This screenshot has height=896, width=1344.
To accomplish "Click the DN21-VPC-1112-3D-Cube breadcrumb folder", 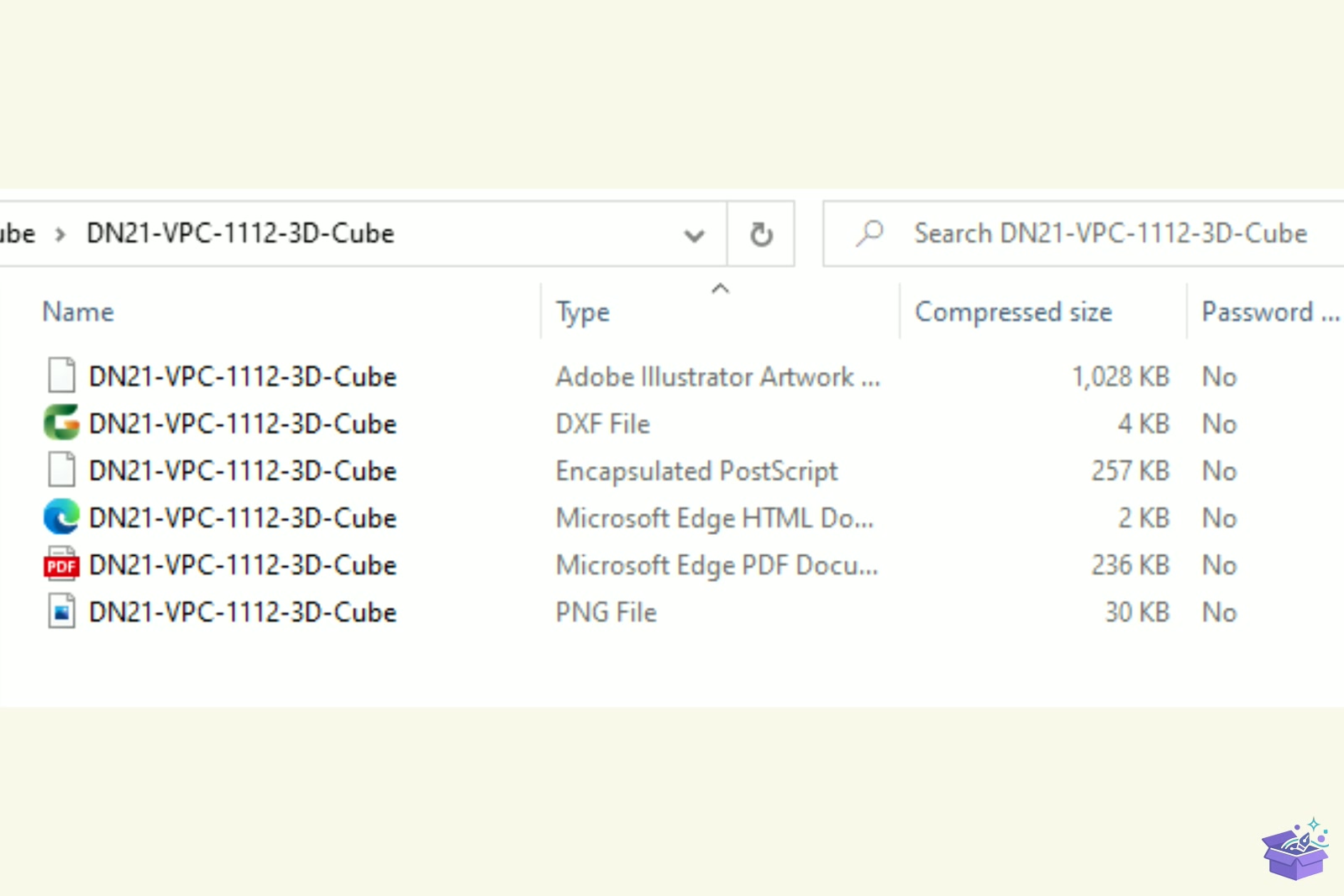I will click(x=240, y=233).
